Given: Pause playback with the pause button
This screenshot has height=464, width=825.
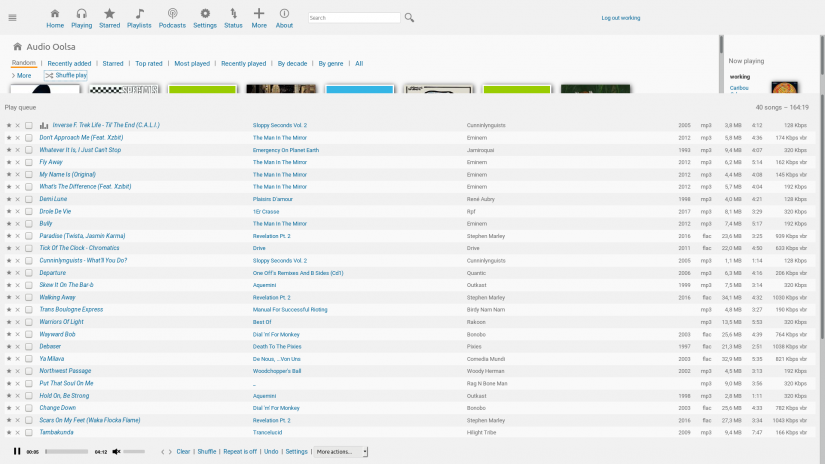Looking at the screenshot, I should 17,451.
